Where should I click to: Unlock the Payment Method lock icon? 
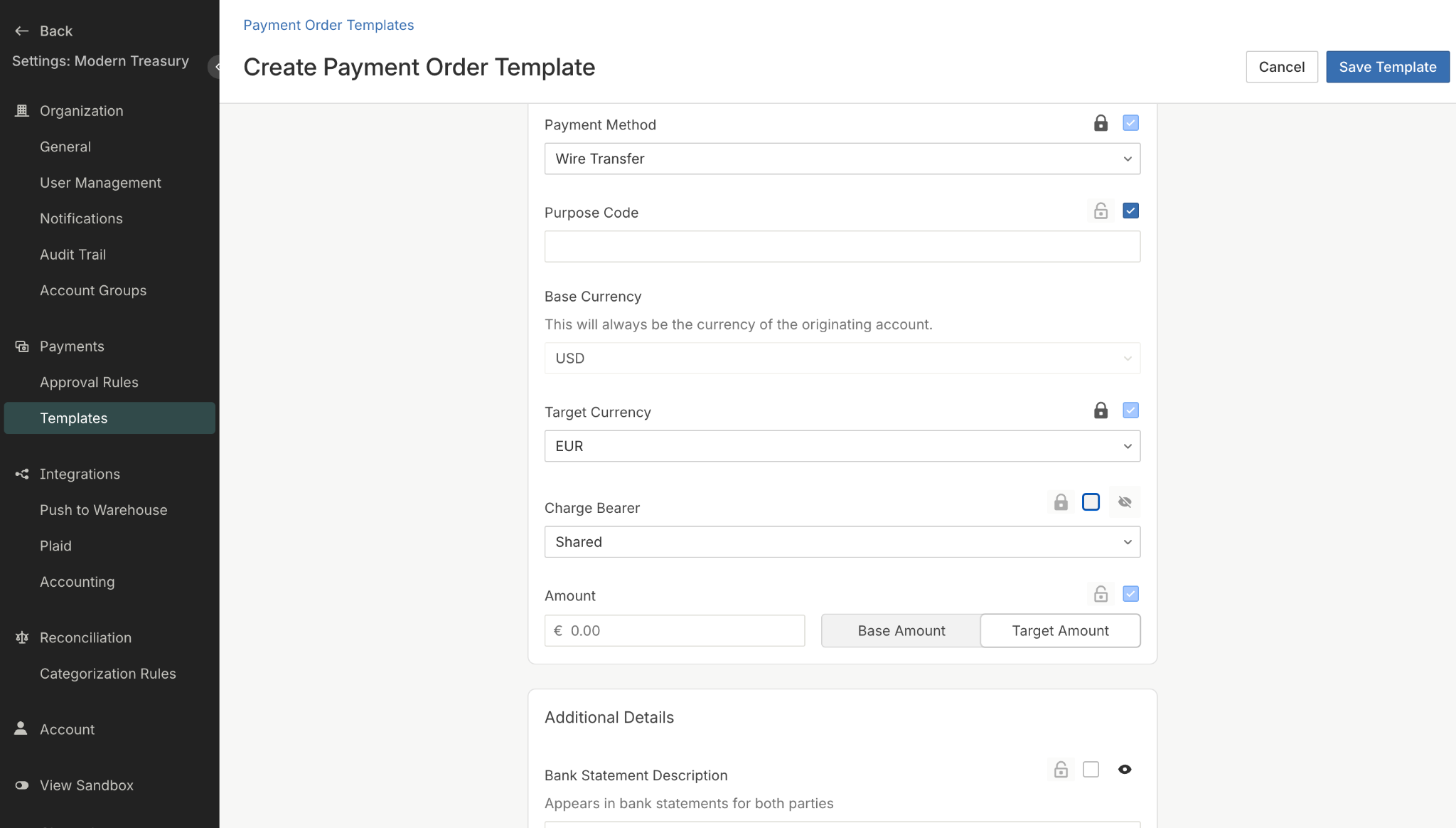coord(1101,123)
